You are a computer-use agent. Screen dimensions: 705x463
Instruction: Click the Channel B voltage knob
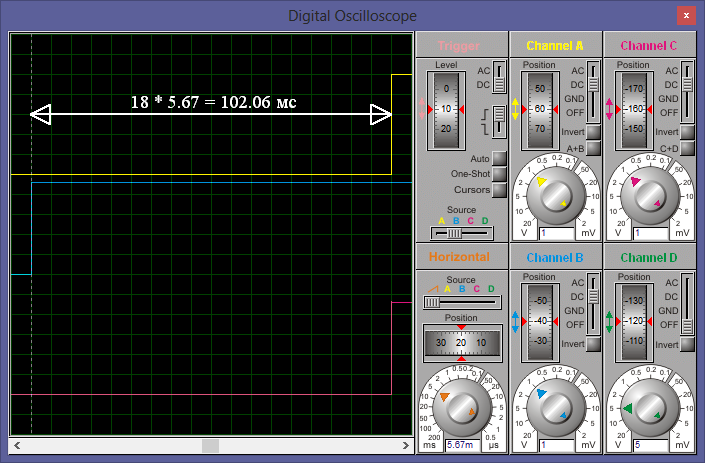(x=554, y=407)
